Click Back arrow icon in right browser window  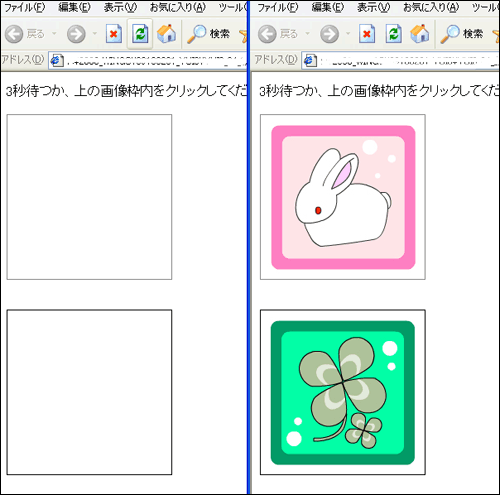267,34
